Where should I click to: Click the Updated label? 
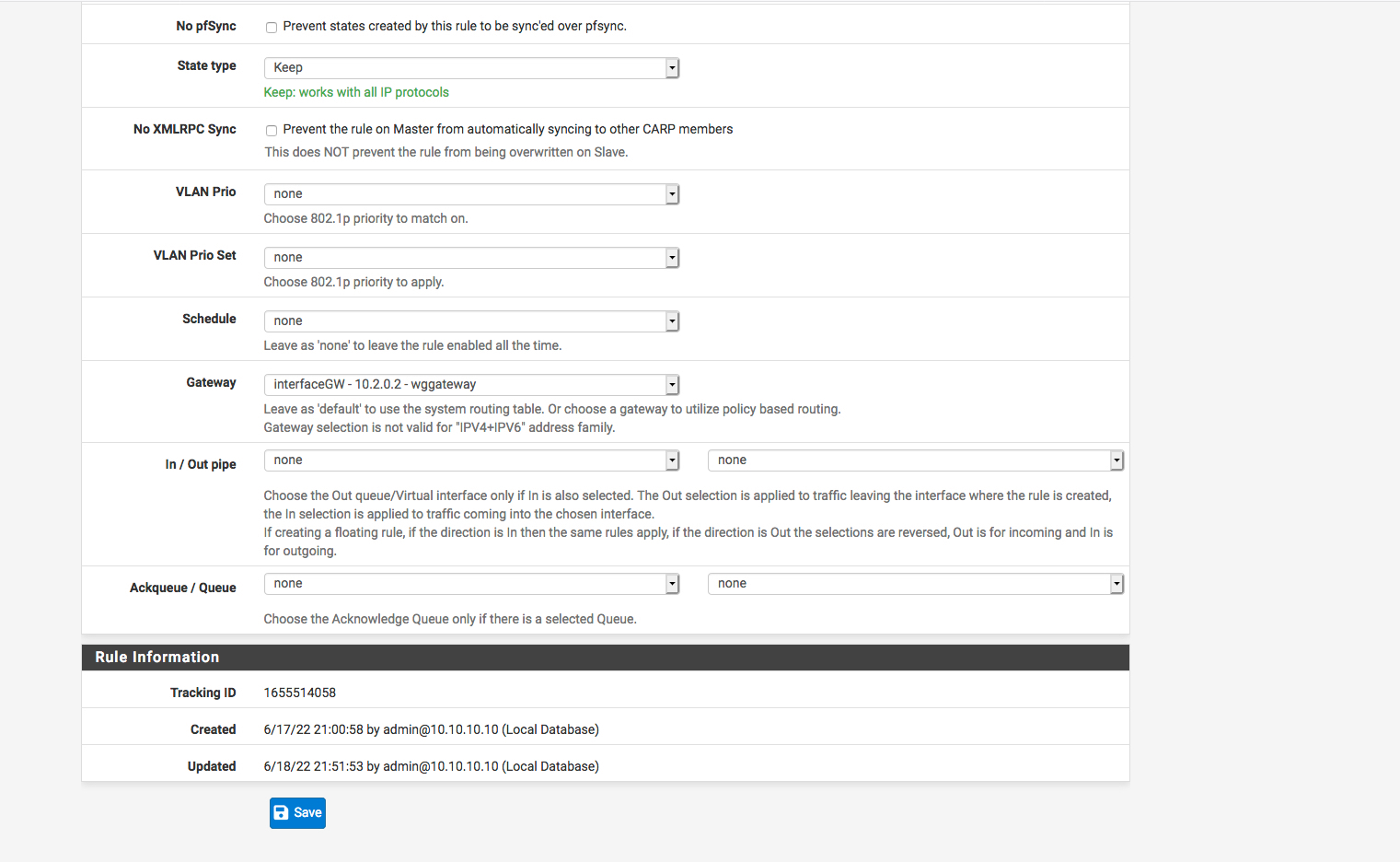click(x=212, y=766)
